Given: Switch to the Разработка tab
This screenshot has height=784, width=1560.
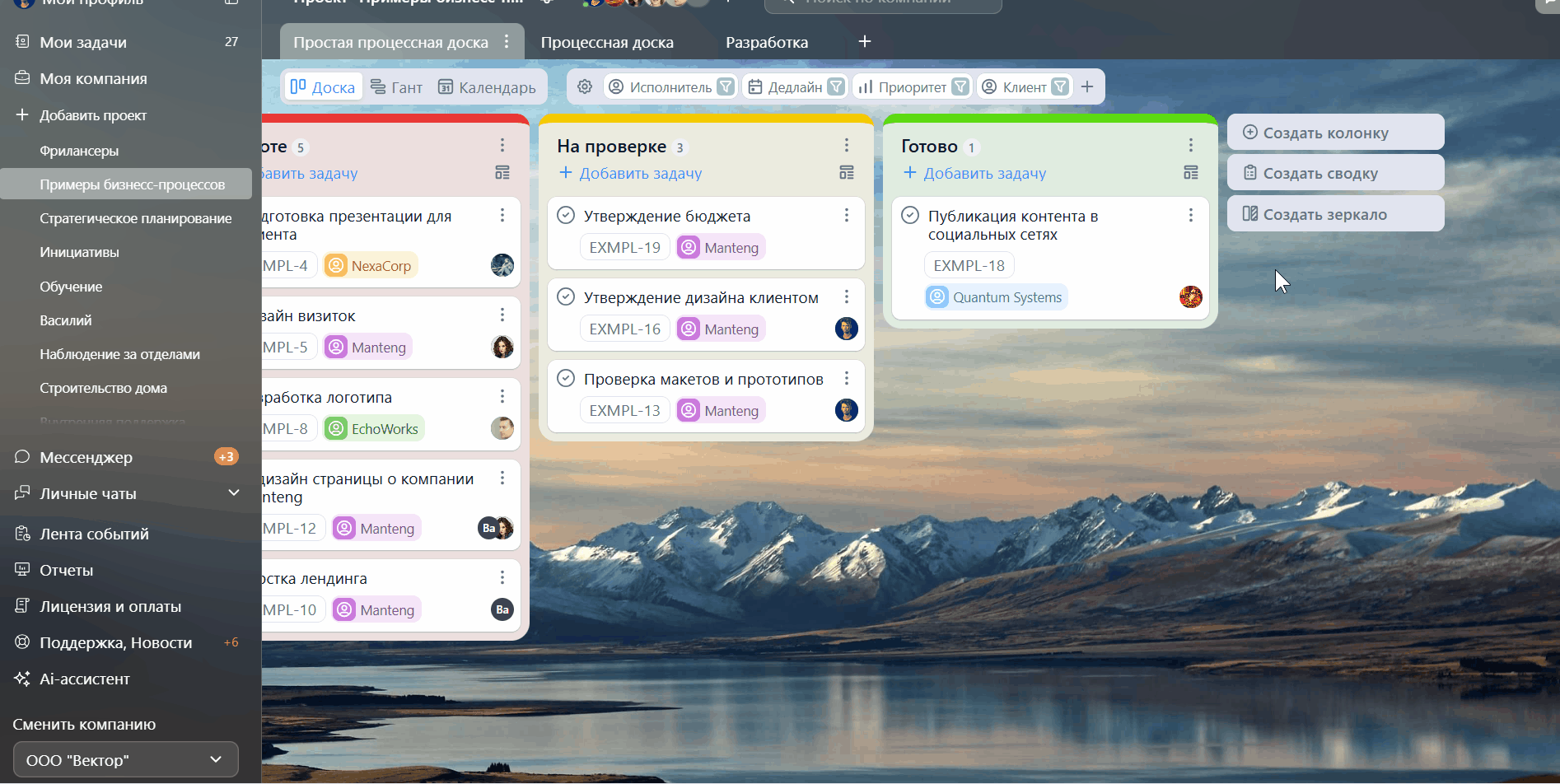Looking at the screenshot, I should coord(766,43).
